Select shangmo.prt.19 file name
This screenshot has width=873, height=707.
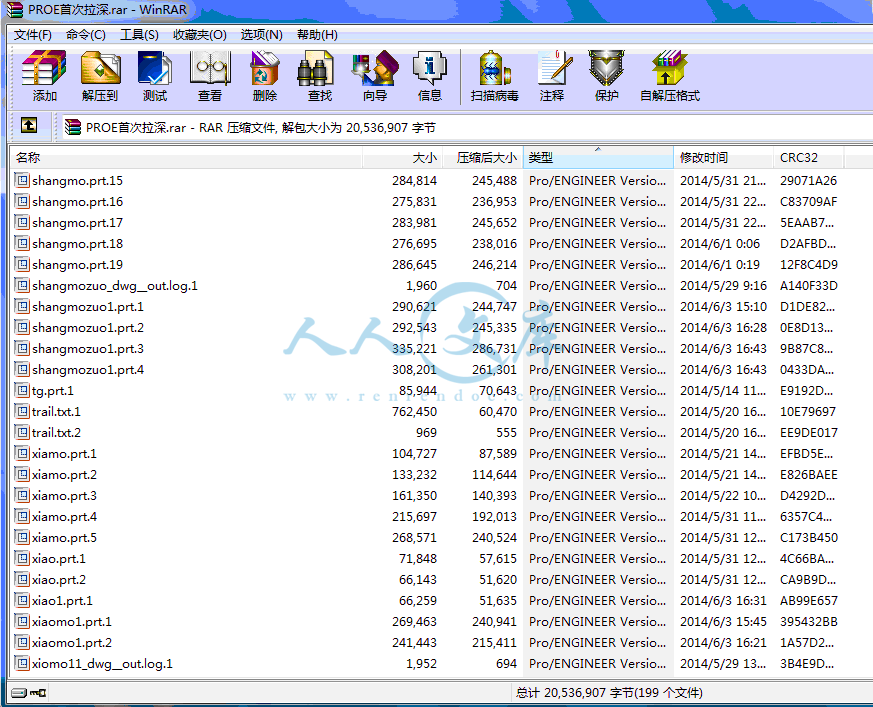pyautogui.click(x=77, y=264)
